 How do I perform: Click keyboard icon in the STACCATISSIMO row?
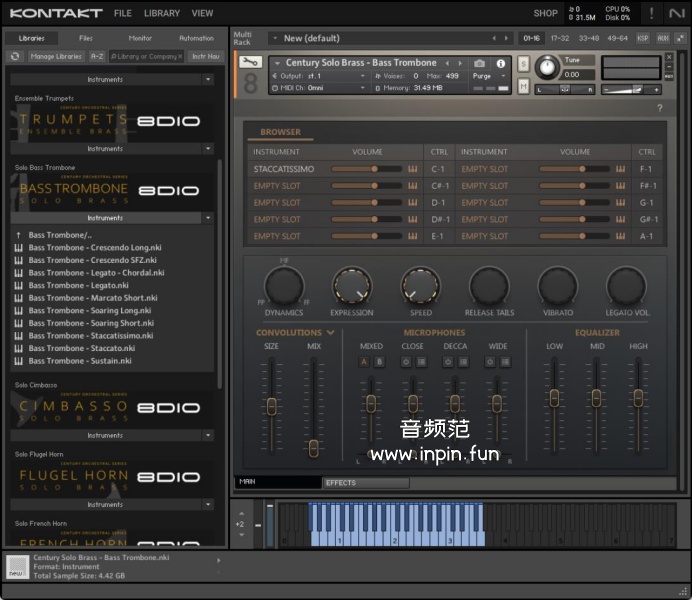tap(411, 169)
